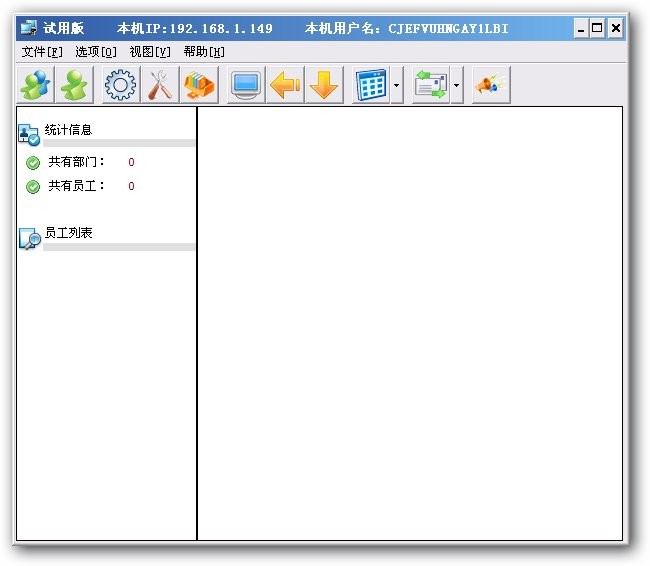650x566 pixels.
Task: Click the 统计信息 heading text
Action: 68,130
